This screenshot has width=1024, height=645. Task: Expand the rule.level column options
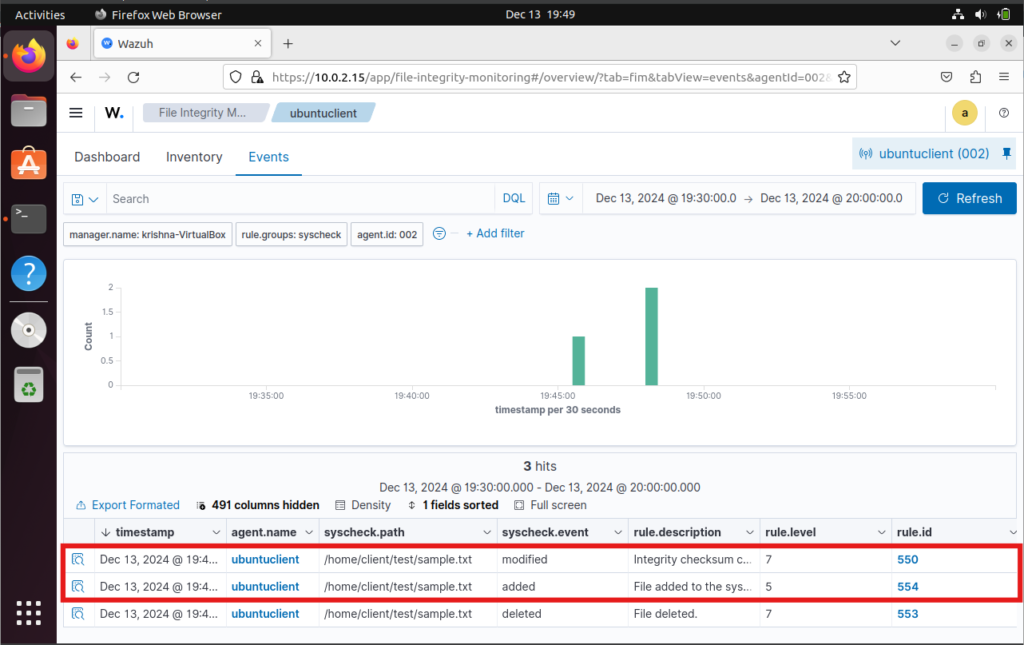pyautogui.click(x=881, y=533)
